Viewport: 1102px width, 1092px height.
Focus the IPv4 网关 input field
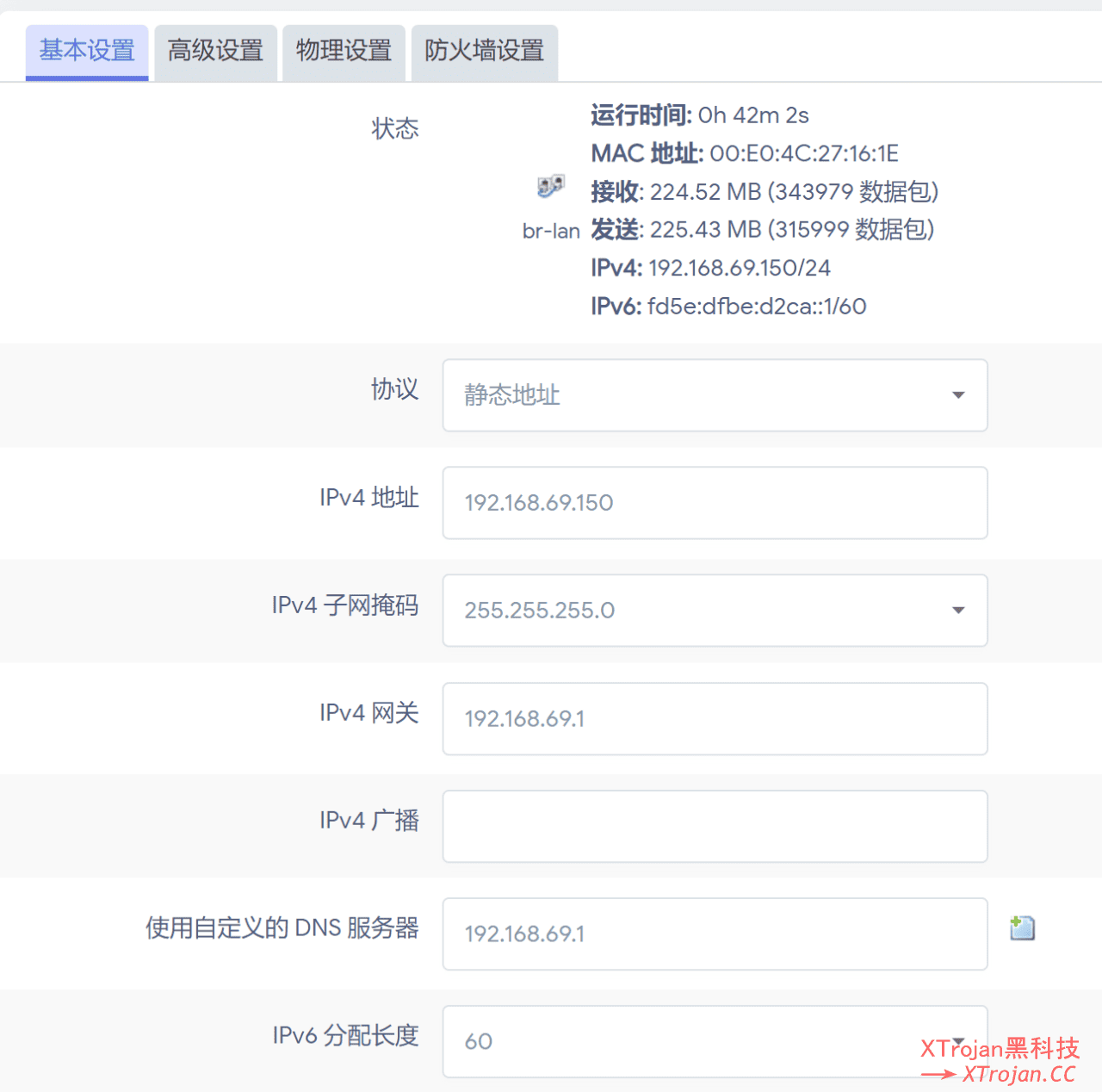[715, 719]
